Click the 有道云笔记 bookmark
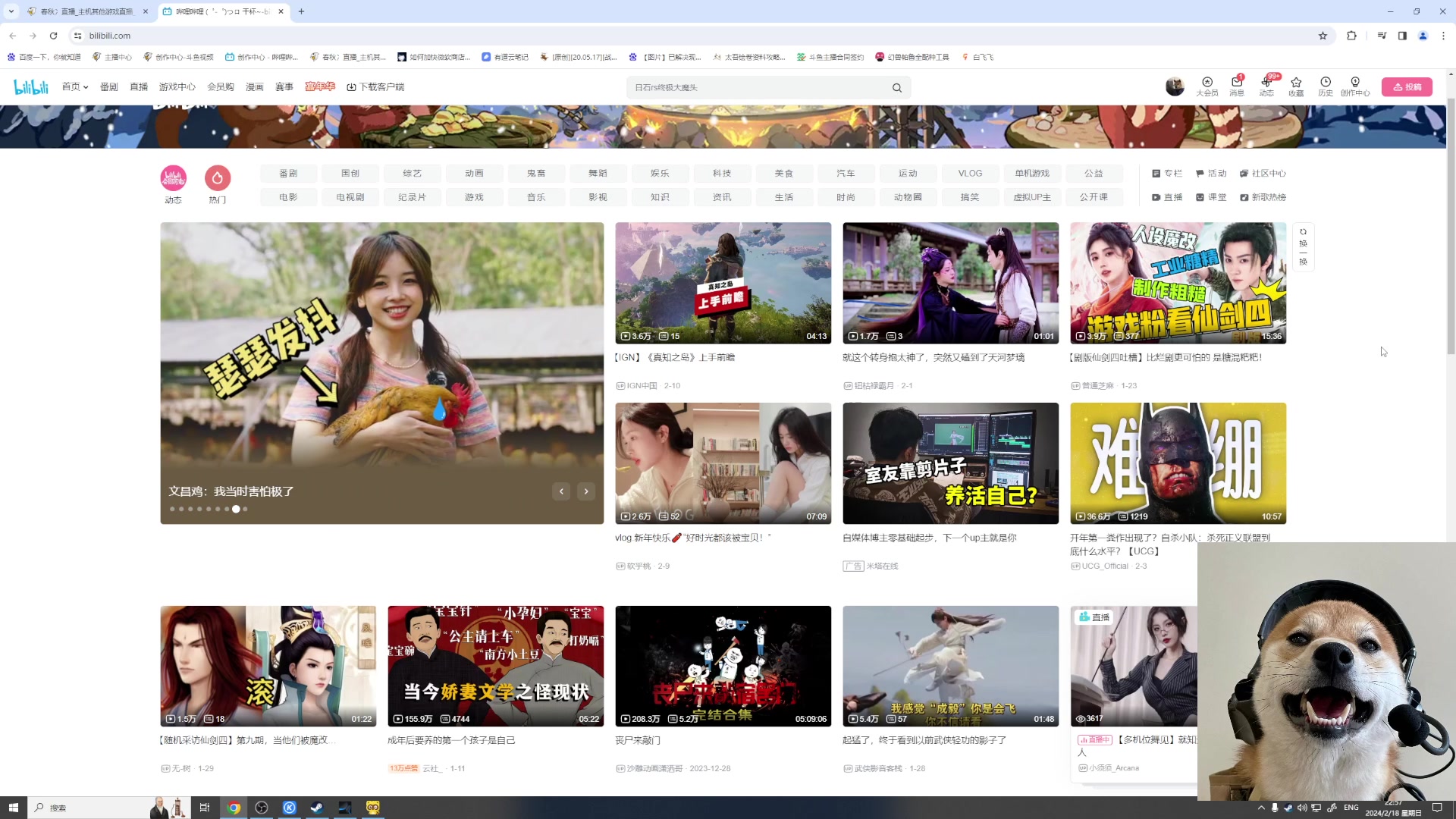The height and width of the screenshot is (819, 1456). click(505, 57)
